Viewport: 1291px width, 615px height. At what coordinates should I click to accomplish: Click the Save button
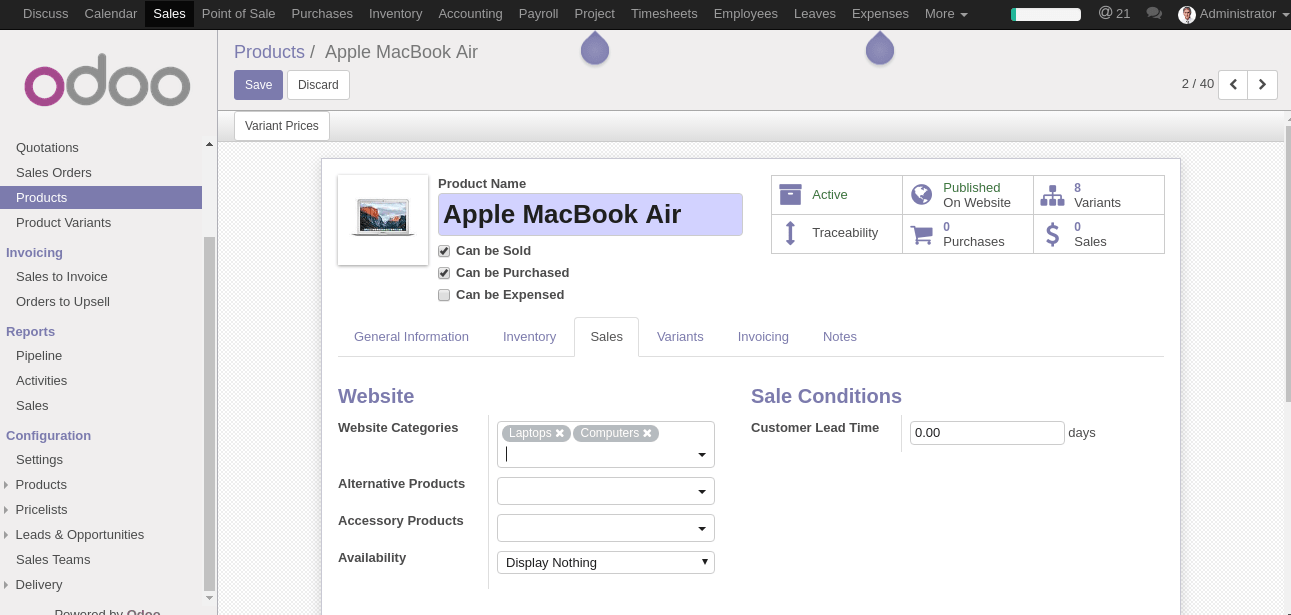pyautogui.click(x=258, y=85)
